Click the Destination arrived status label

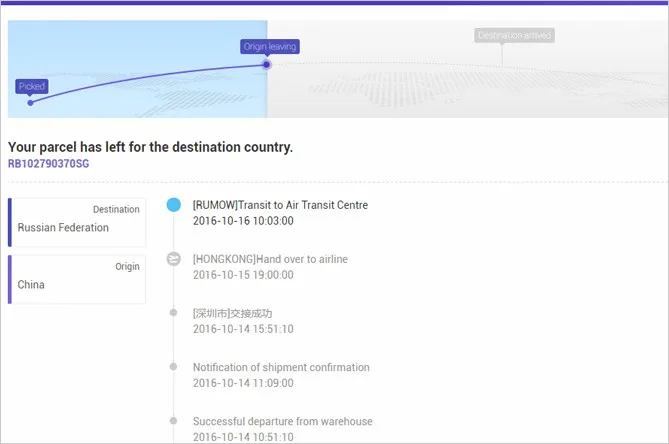(x=514, y=35)
